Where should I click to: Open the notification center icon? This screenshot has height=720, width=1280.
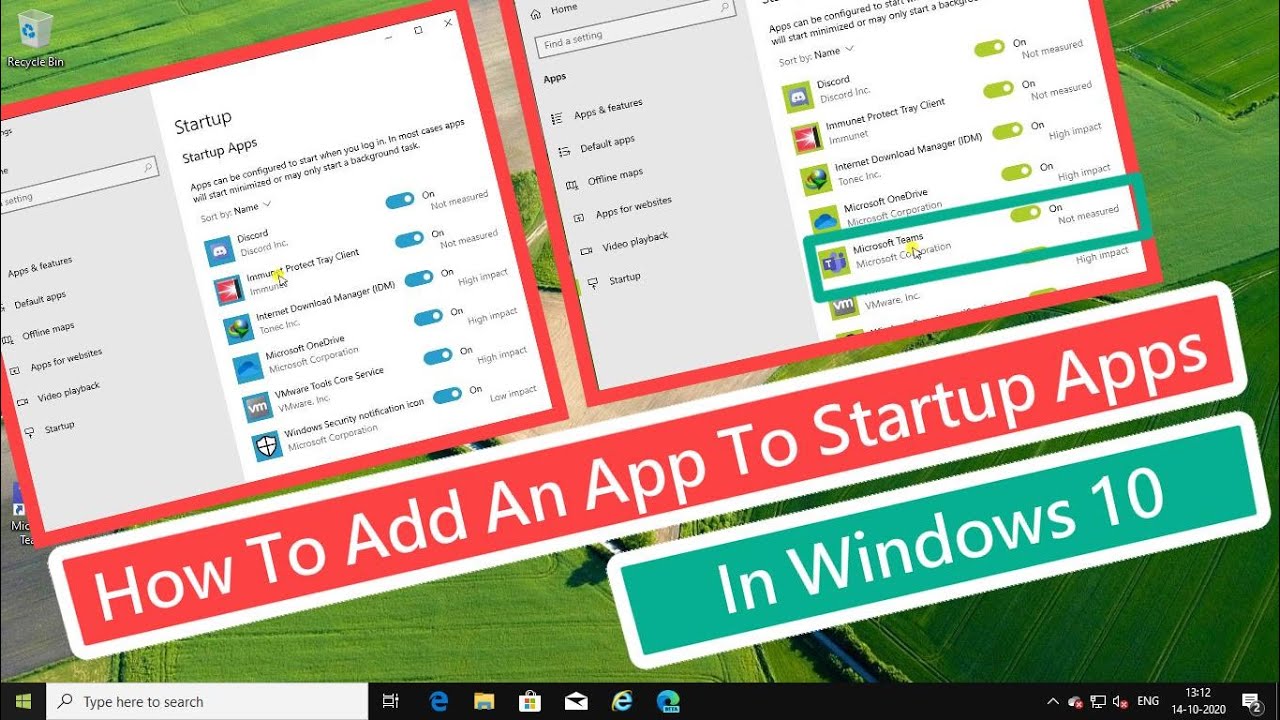click(x=1250, y=701)
